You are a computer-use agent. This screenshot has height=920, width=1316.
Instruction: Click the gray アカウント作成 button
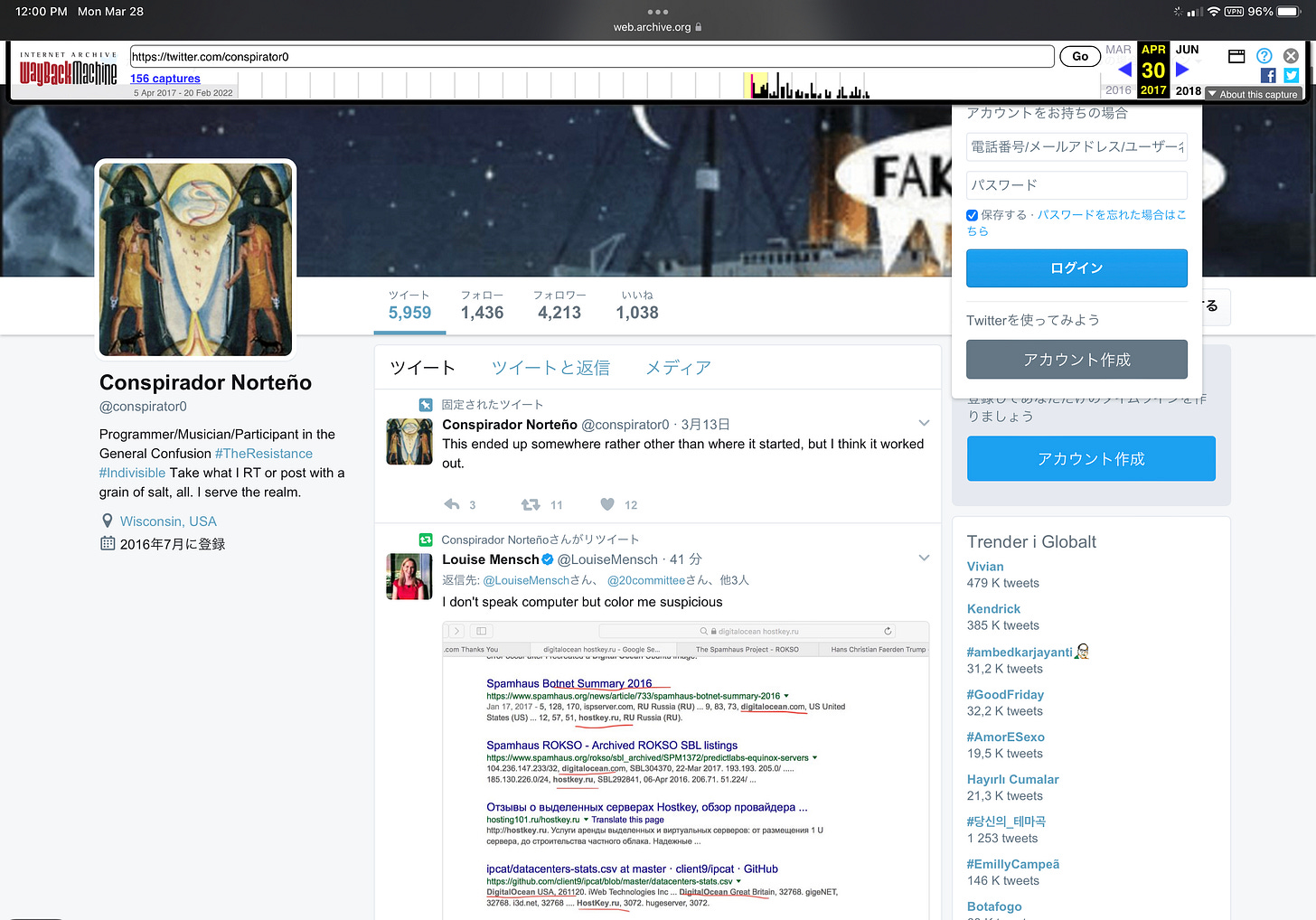[x=1076, y=360]
